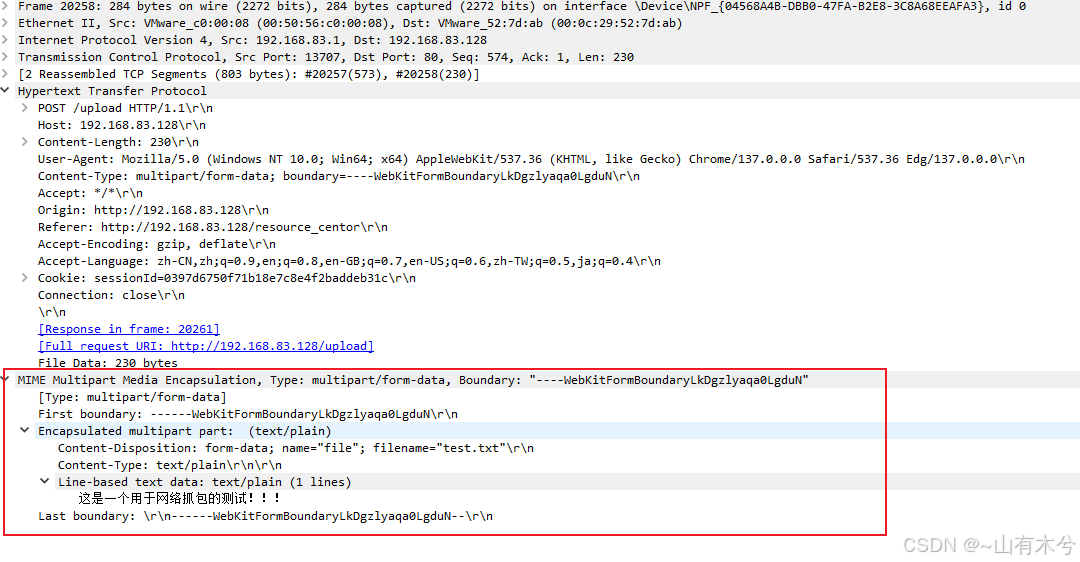Image resolution: width=1080 pixels, height=562 pixels.
Task: Collapse the Line-based text data row
Action: click(x=45, y=481)
